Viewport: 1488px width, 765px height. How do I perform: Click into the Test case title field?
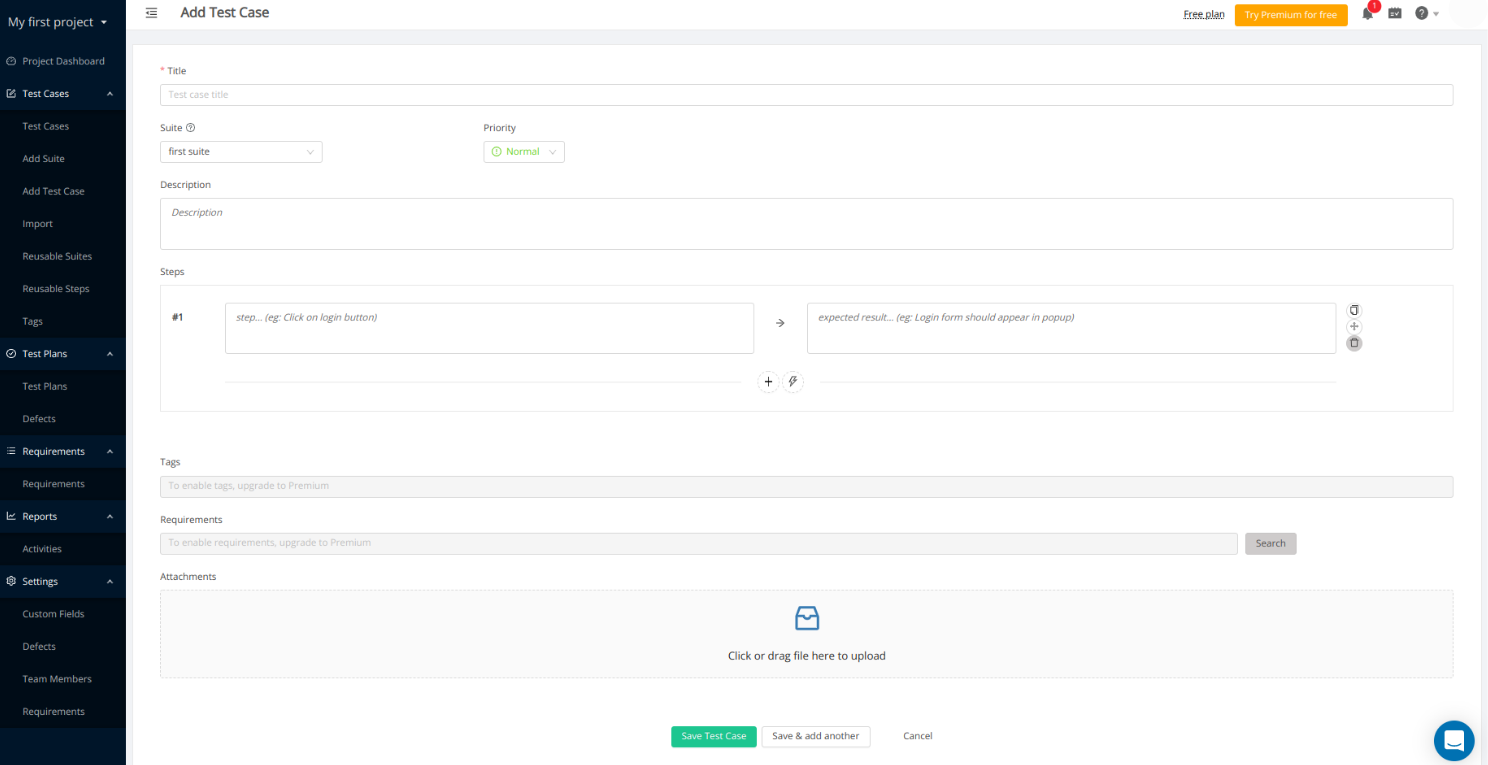[805, 95]
